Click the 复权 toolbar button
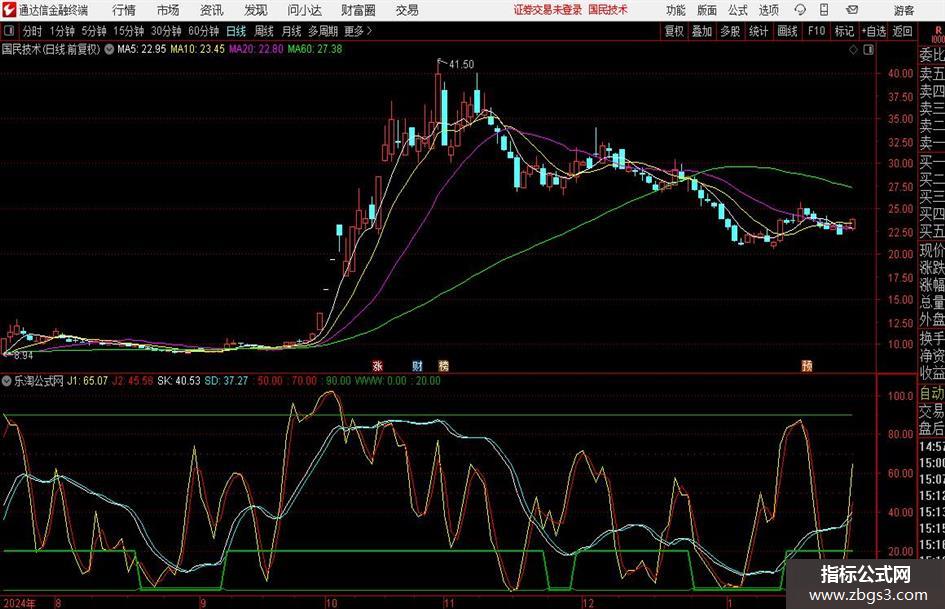Screen dimensions: 945x609 (674, 31)
